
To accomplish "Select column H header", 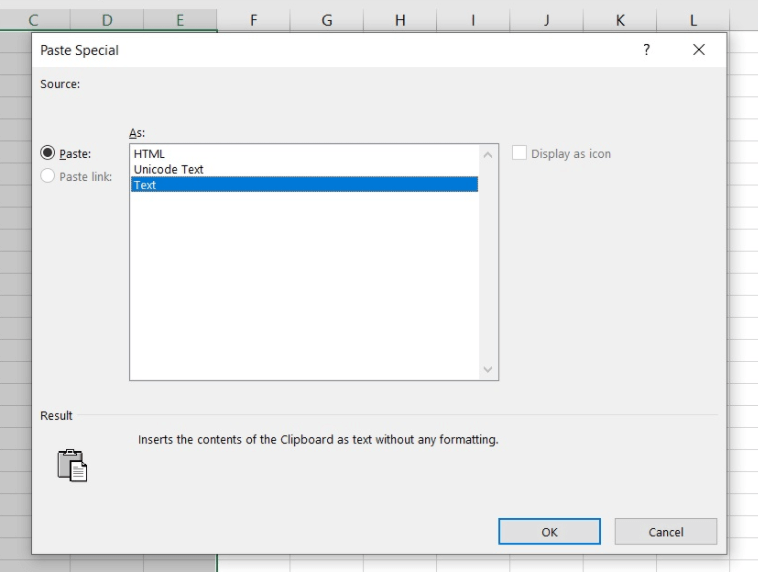I will (400, 20).
